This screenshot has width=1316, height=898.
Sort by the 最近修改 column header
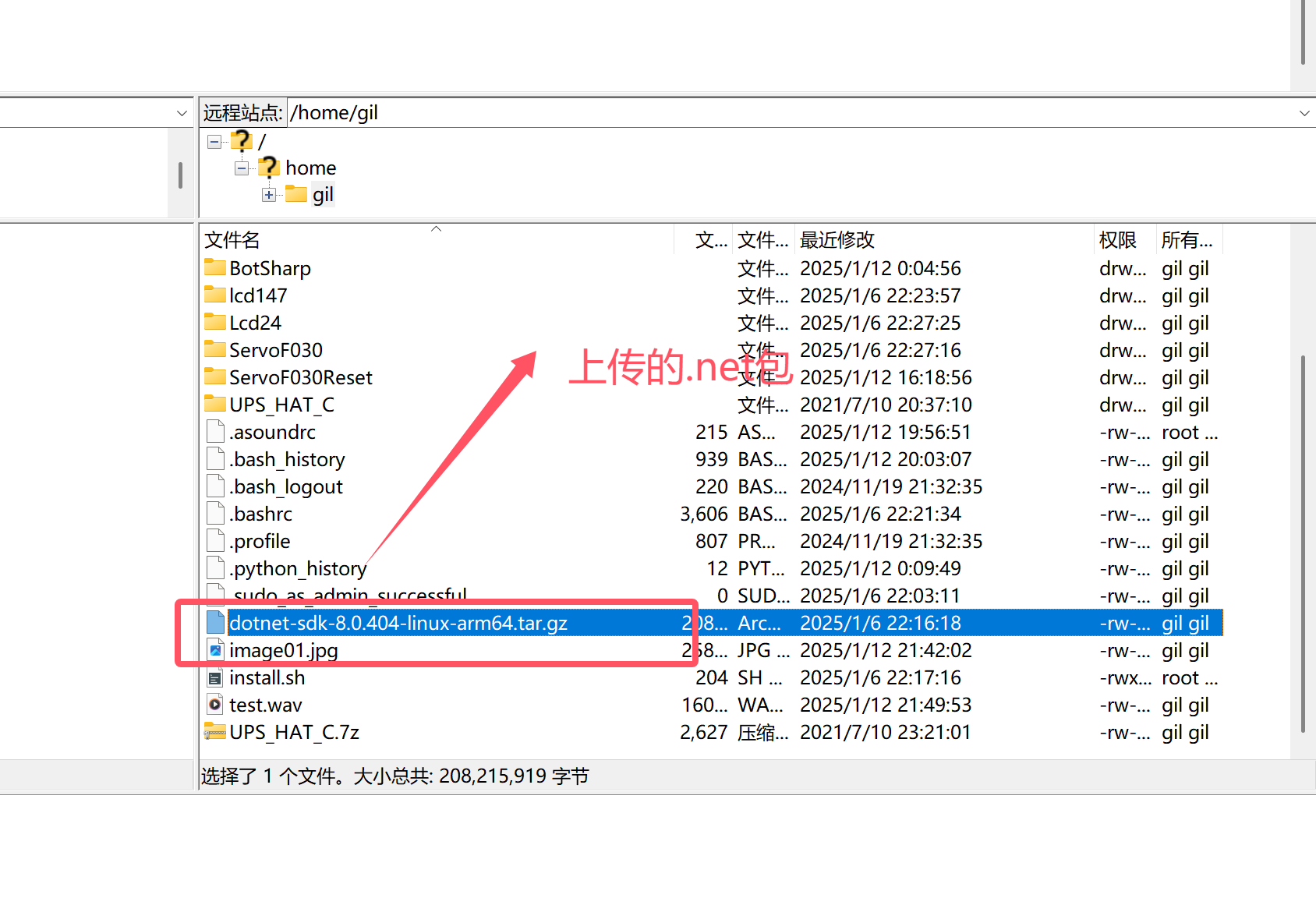943,240
